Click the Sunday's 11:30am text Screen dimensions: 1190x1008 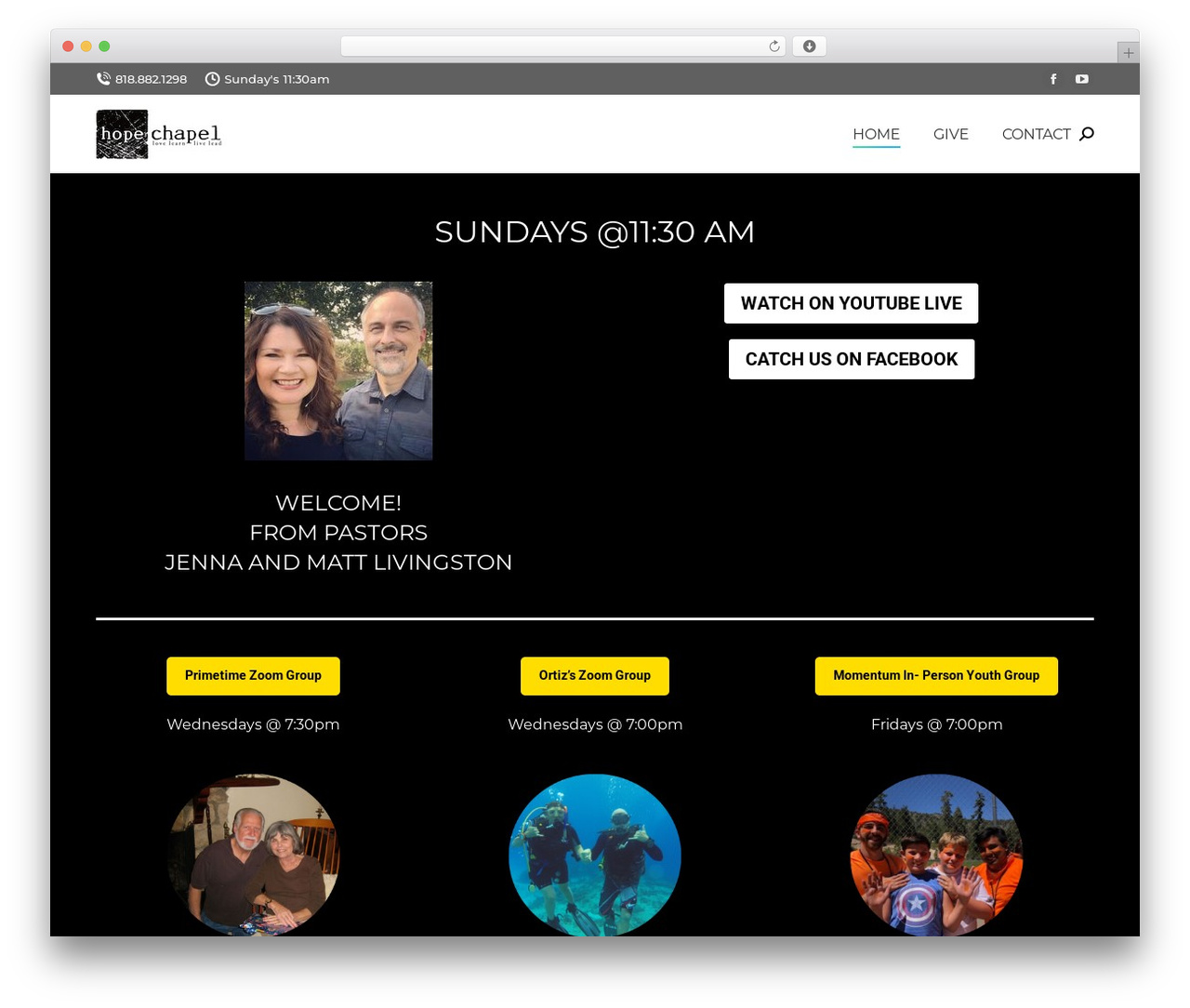point(276,79)
